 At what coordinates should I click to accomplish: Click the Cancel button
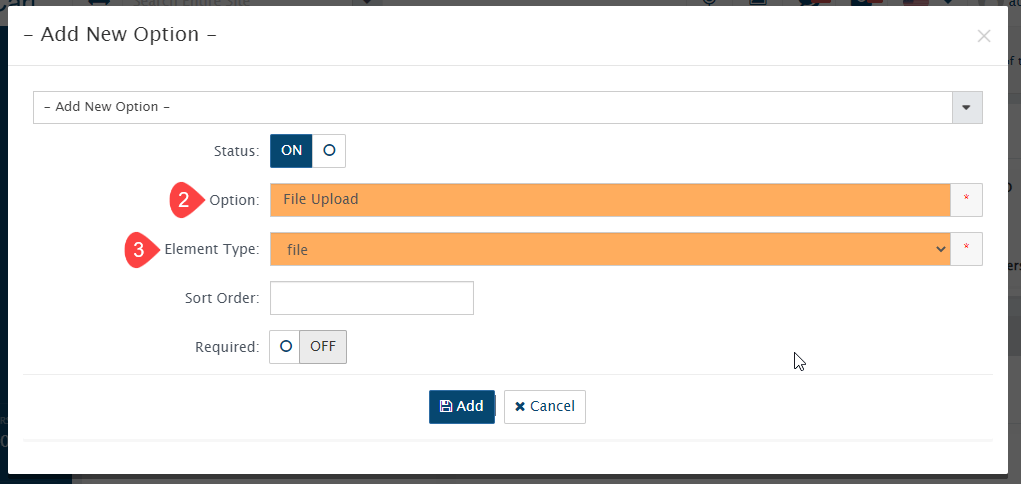tap(545, 406)
